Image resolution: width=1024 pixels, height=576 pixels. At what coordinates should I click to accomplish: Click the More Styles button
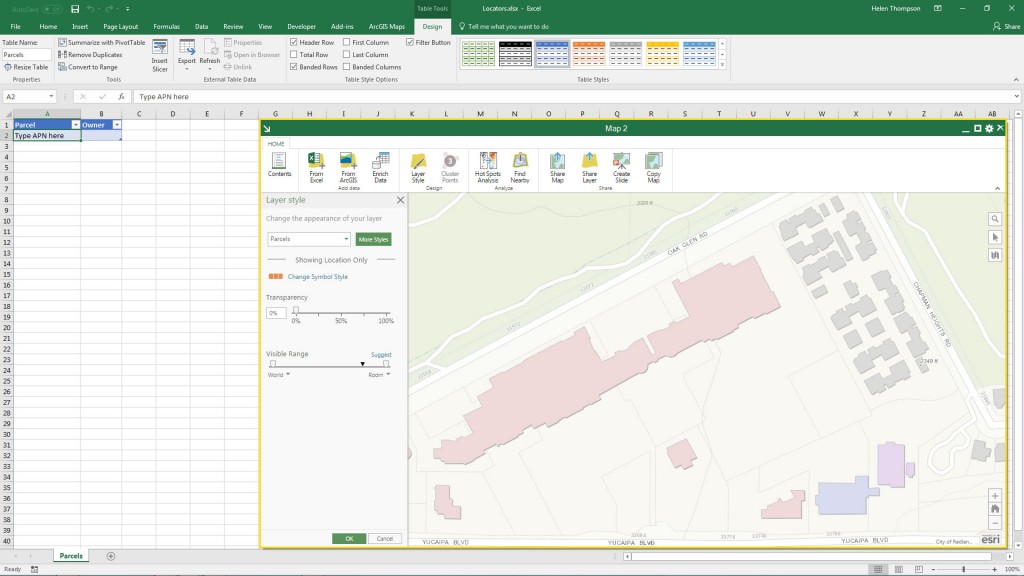[374, 240]
